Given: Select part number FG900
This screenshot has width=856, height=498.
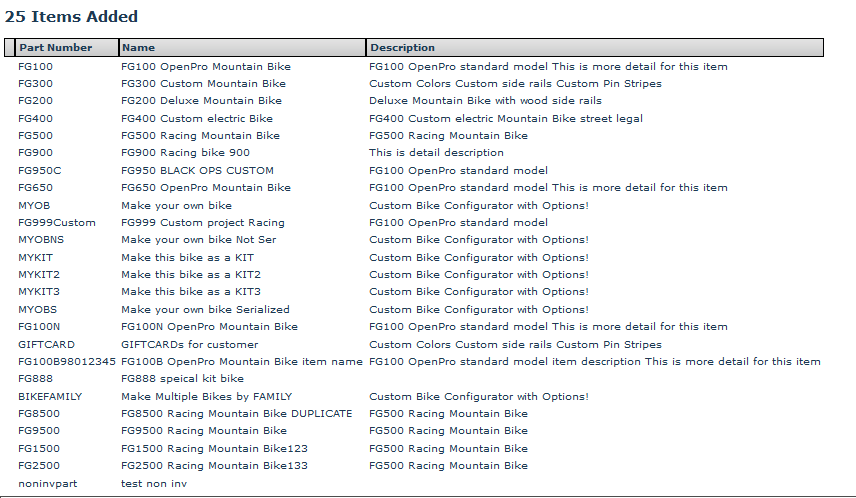Looking at the screenshot, I should coord(35,153).
